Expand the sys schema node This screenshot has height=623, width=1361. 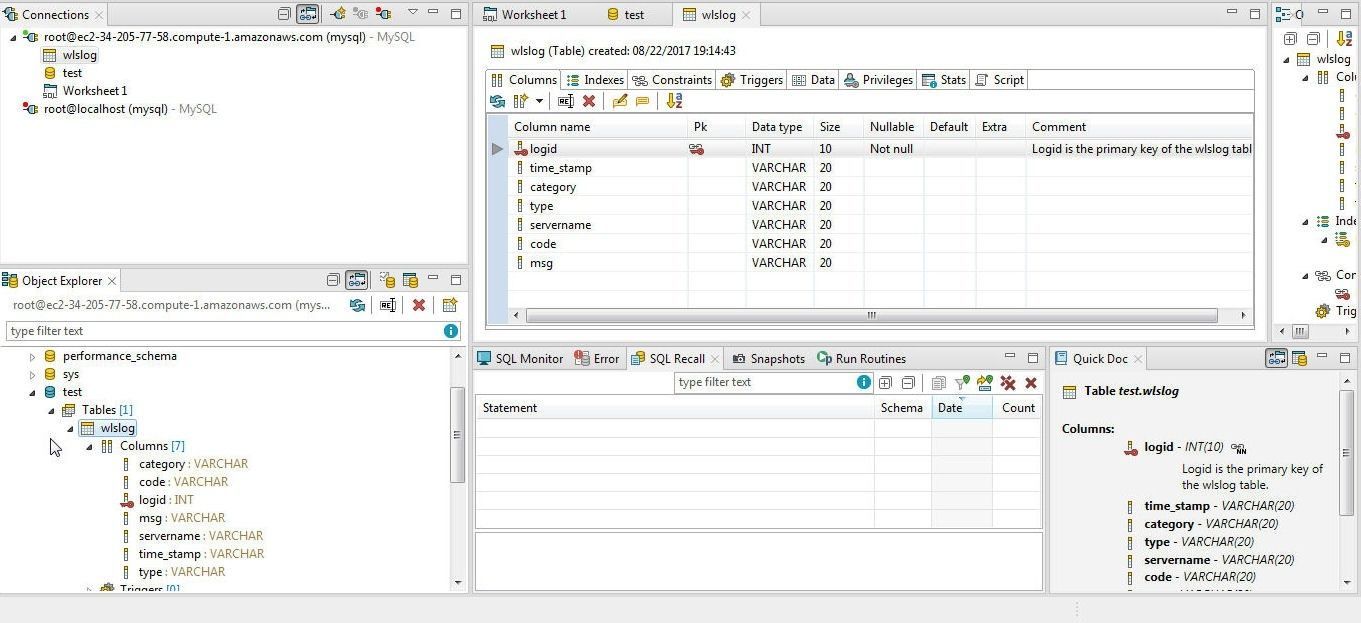point(33,375)
